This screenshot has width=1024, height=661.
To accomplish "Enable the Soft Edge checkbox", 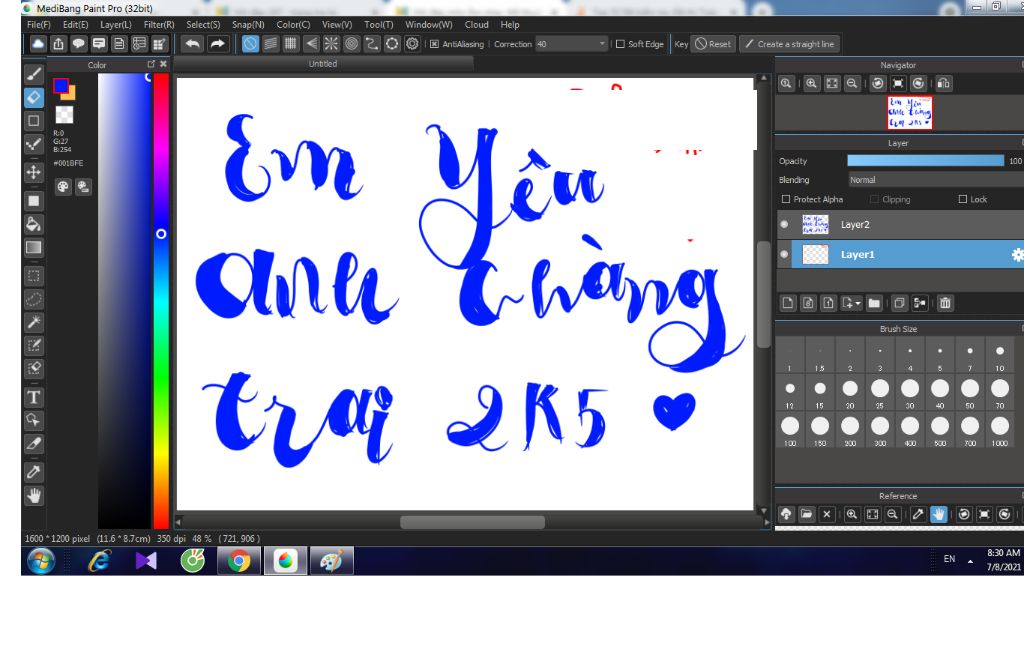I will [620, 44].
